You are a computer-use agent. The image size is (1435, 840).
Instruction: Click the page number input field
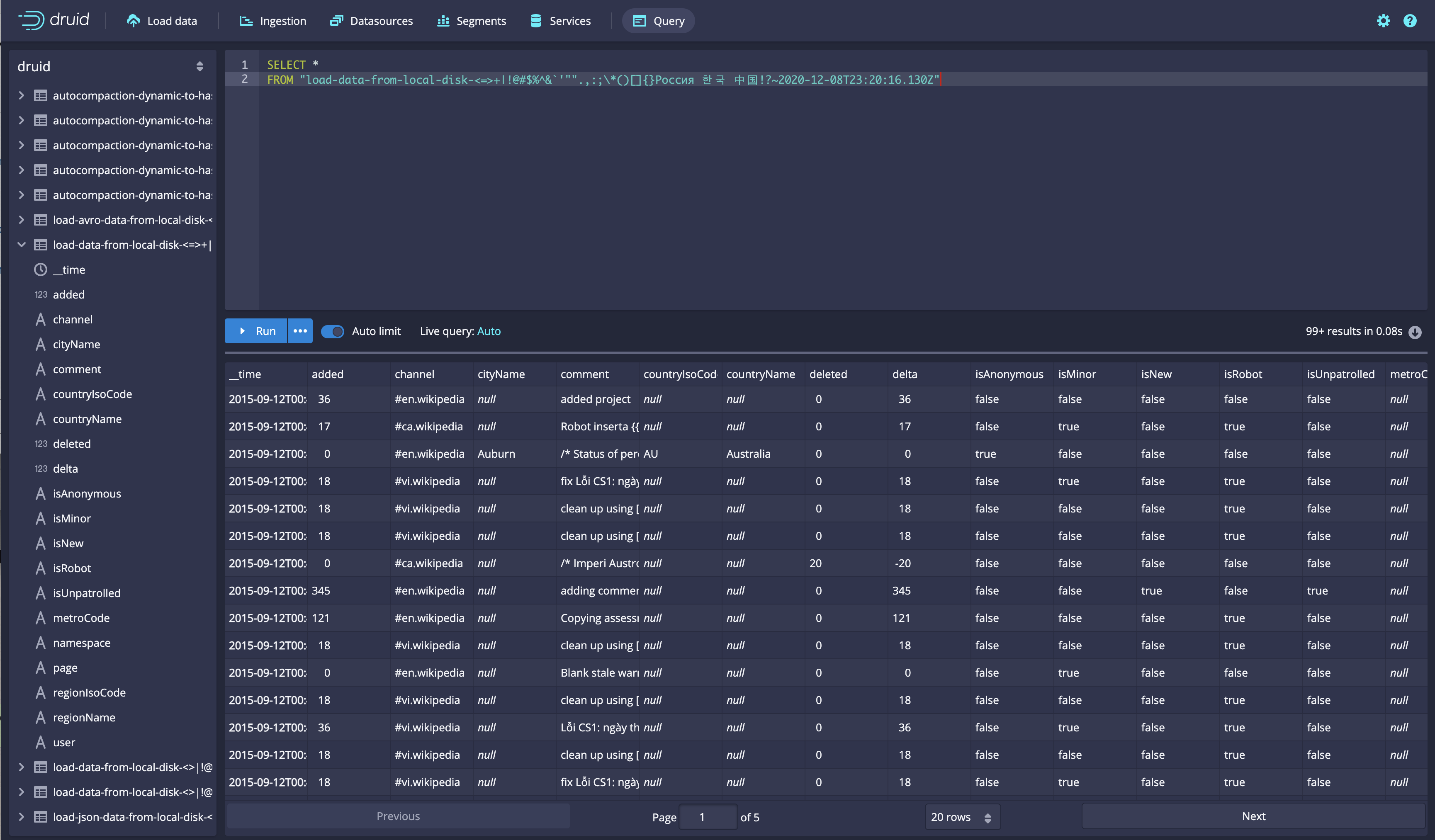pos(707,817)
